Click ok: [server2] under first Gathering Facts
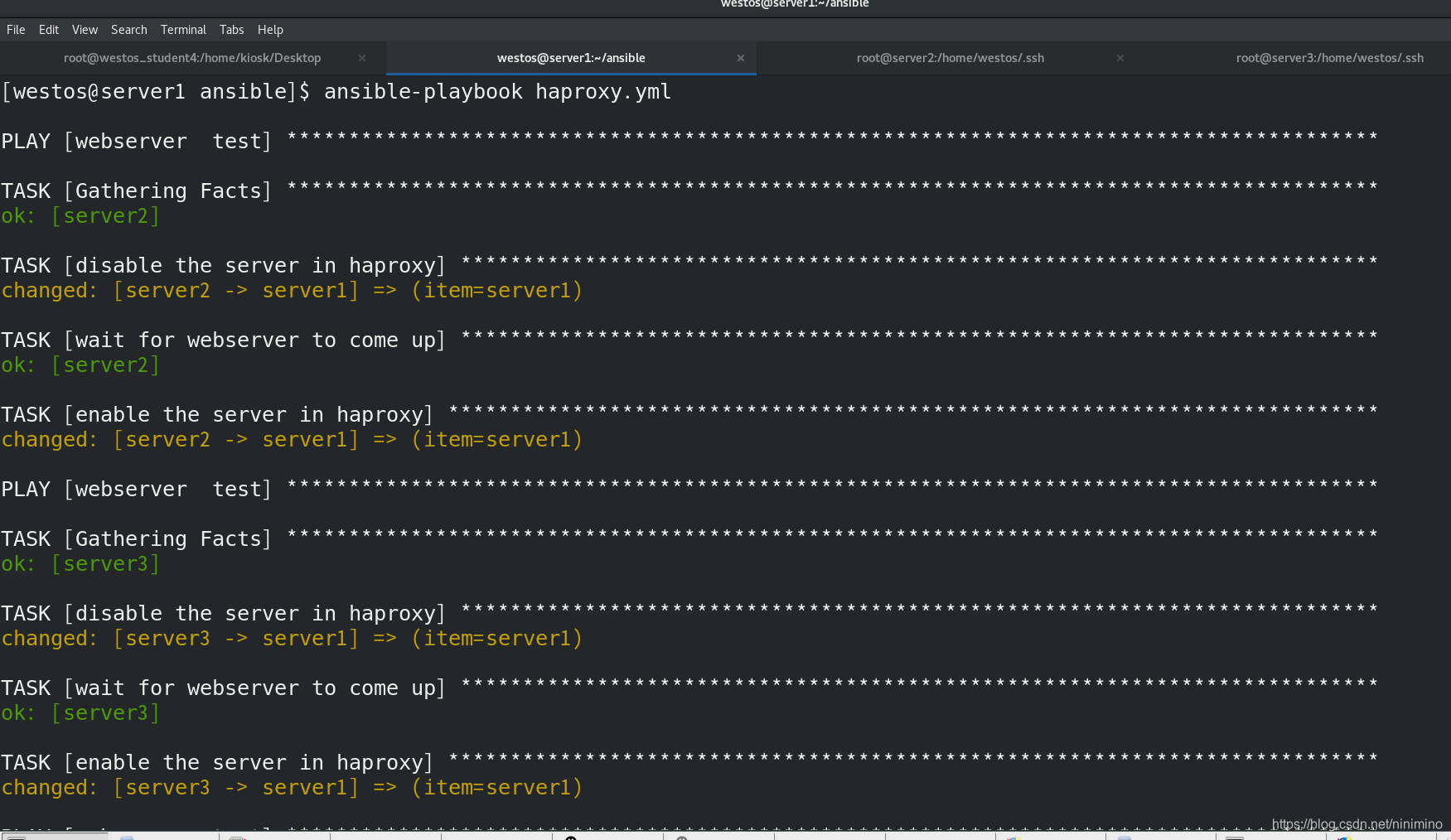Viewport: 1451px width, 840px height. (80, 216)
